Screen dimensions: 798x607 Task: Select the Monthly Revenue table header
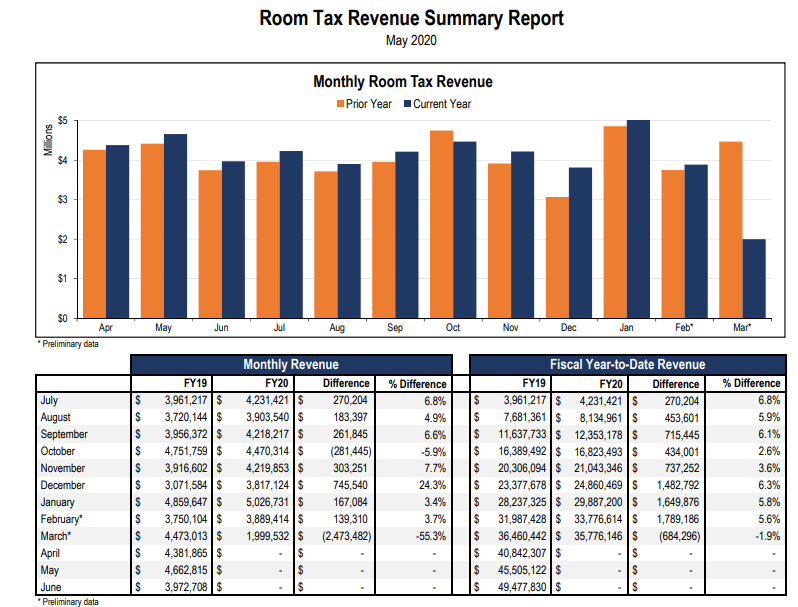(291, 365)
